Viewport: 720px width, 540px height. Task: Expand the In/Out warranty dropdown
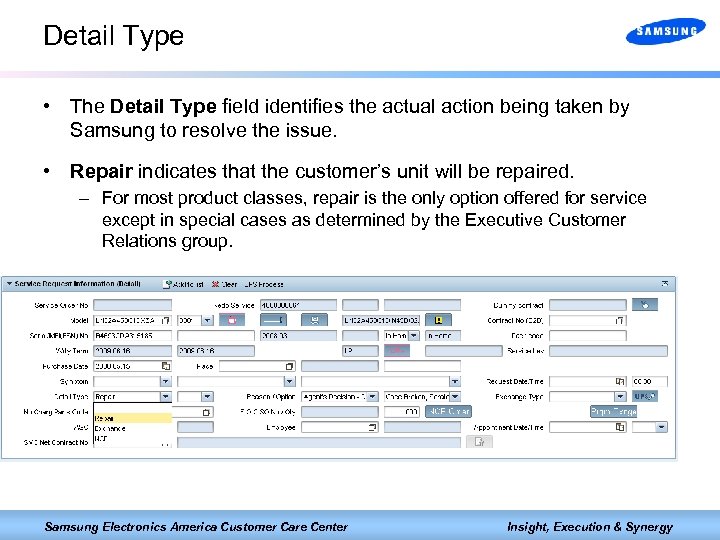pyautogui.click(x=414, y=336)
